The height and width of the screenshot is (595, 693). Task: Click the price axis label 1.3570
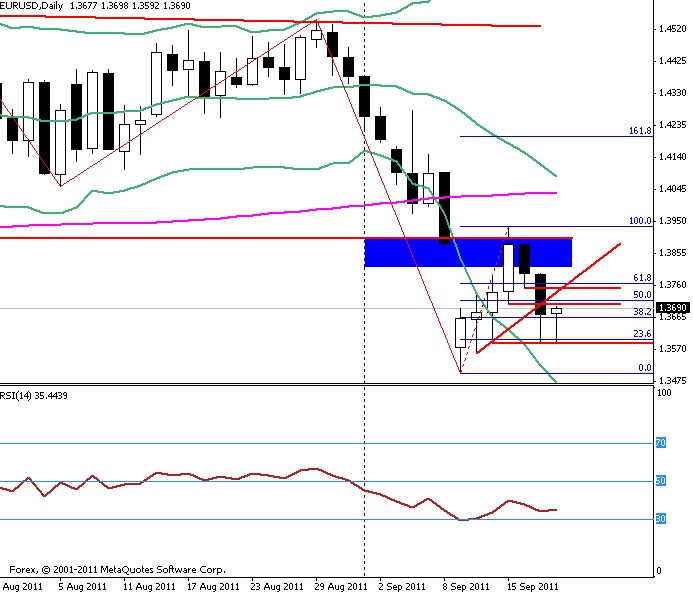click(x=672, y=349)
